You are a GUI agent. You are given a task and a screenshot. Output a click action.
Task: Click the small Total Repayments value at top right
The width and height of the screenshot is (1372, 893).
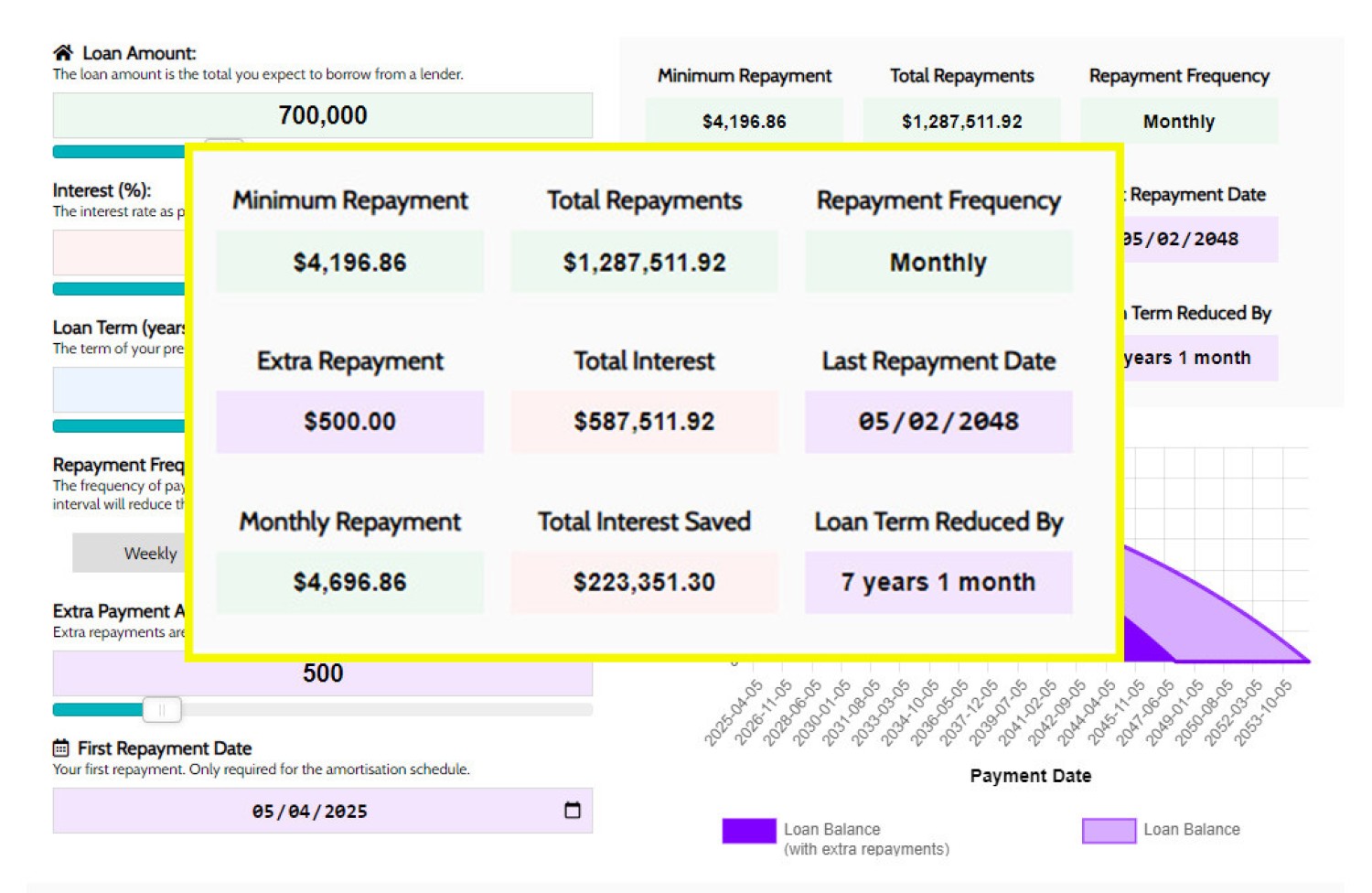click(961, 122)
